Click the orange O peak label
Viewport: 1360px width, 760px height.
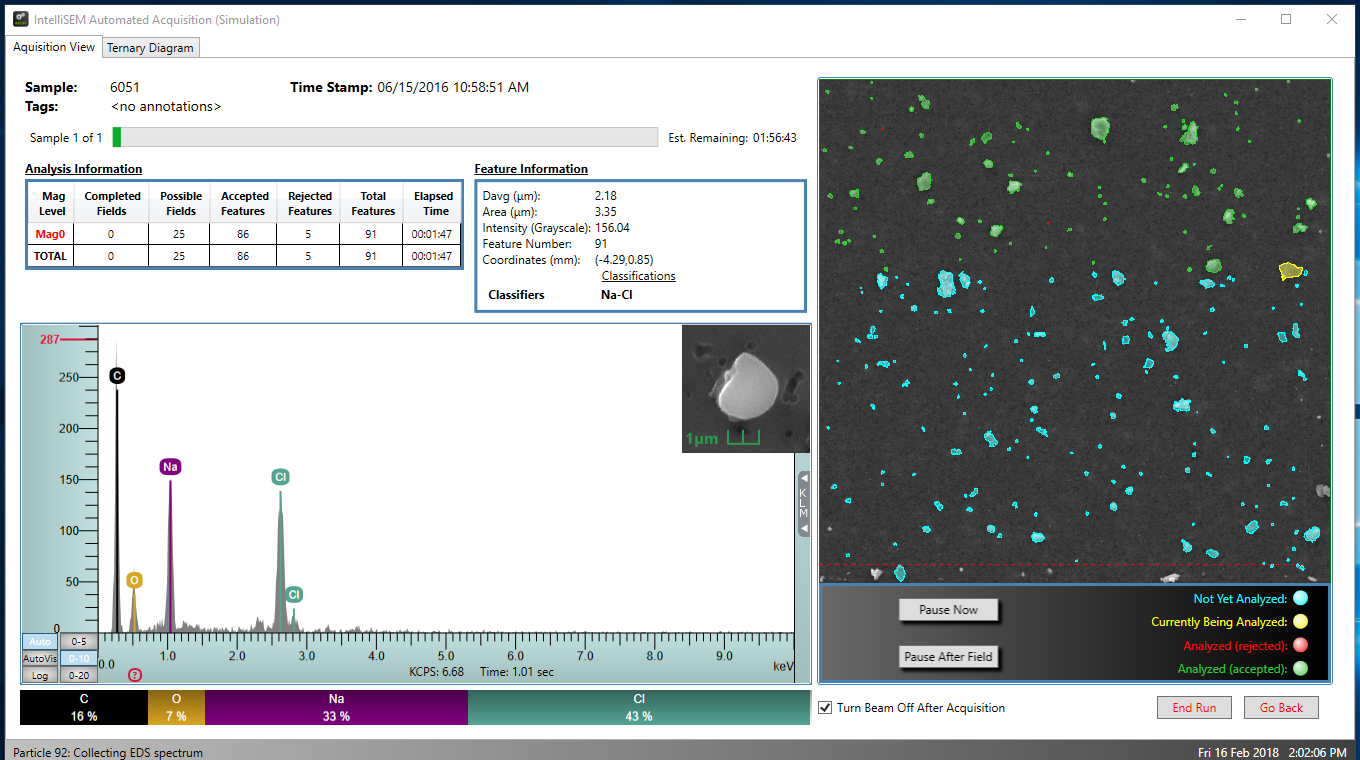click(134, 580)
